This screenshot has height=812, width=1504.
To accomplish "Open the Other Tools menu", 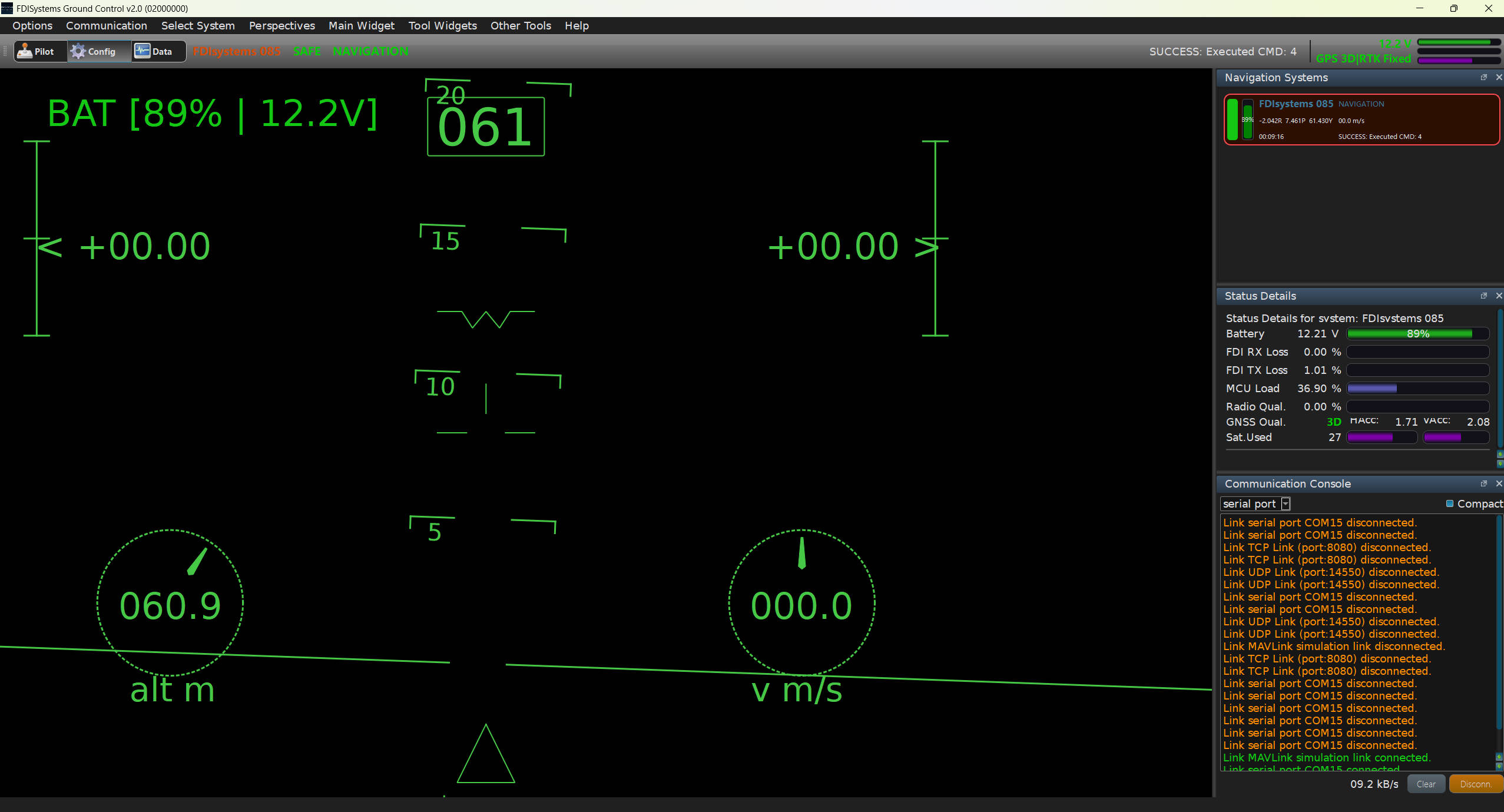I will click(521, 25).
